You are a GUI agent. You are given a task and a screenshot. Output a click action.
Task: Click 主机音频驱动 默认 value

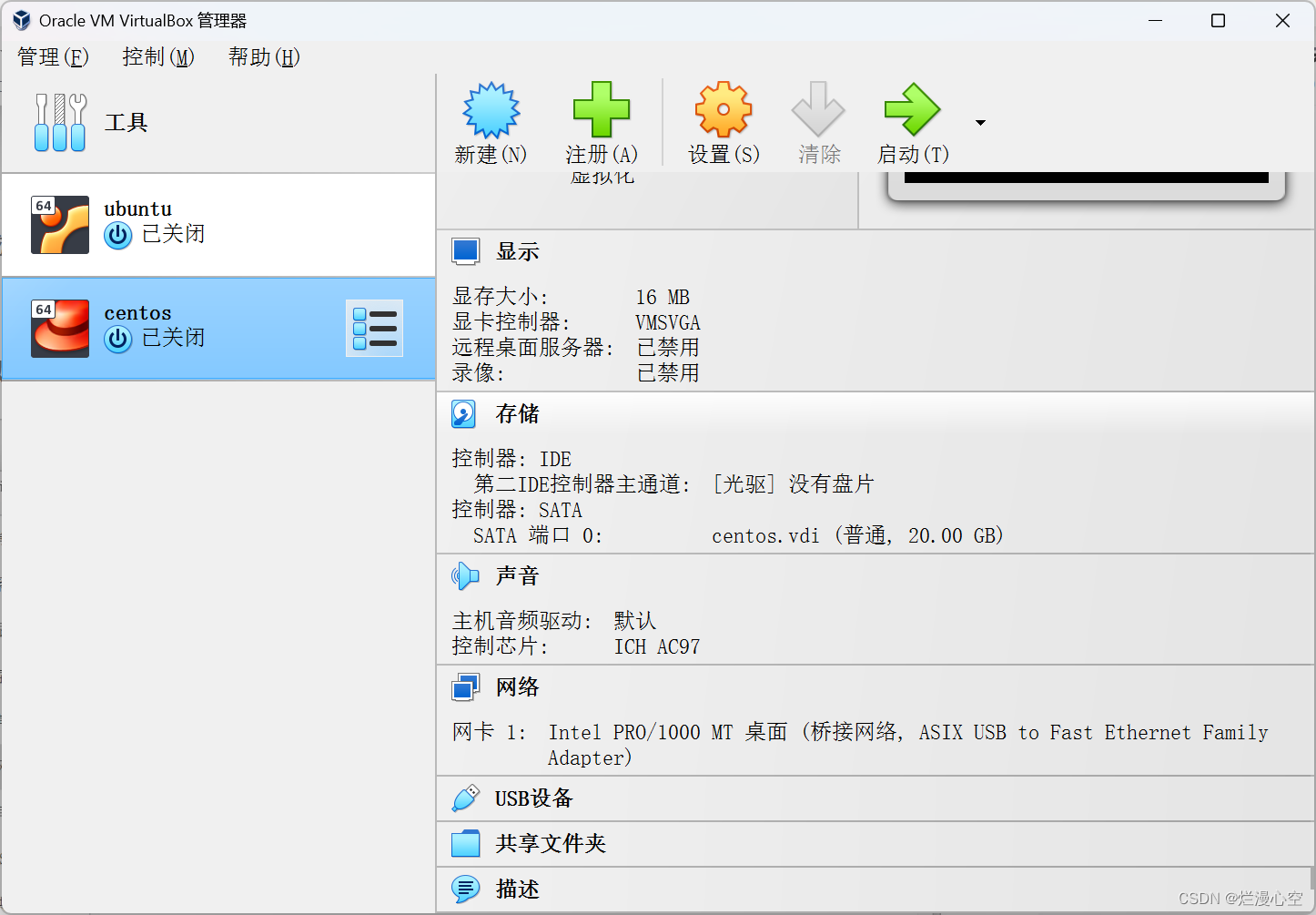pos(635,621)
